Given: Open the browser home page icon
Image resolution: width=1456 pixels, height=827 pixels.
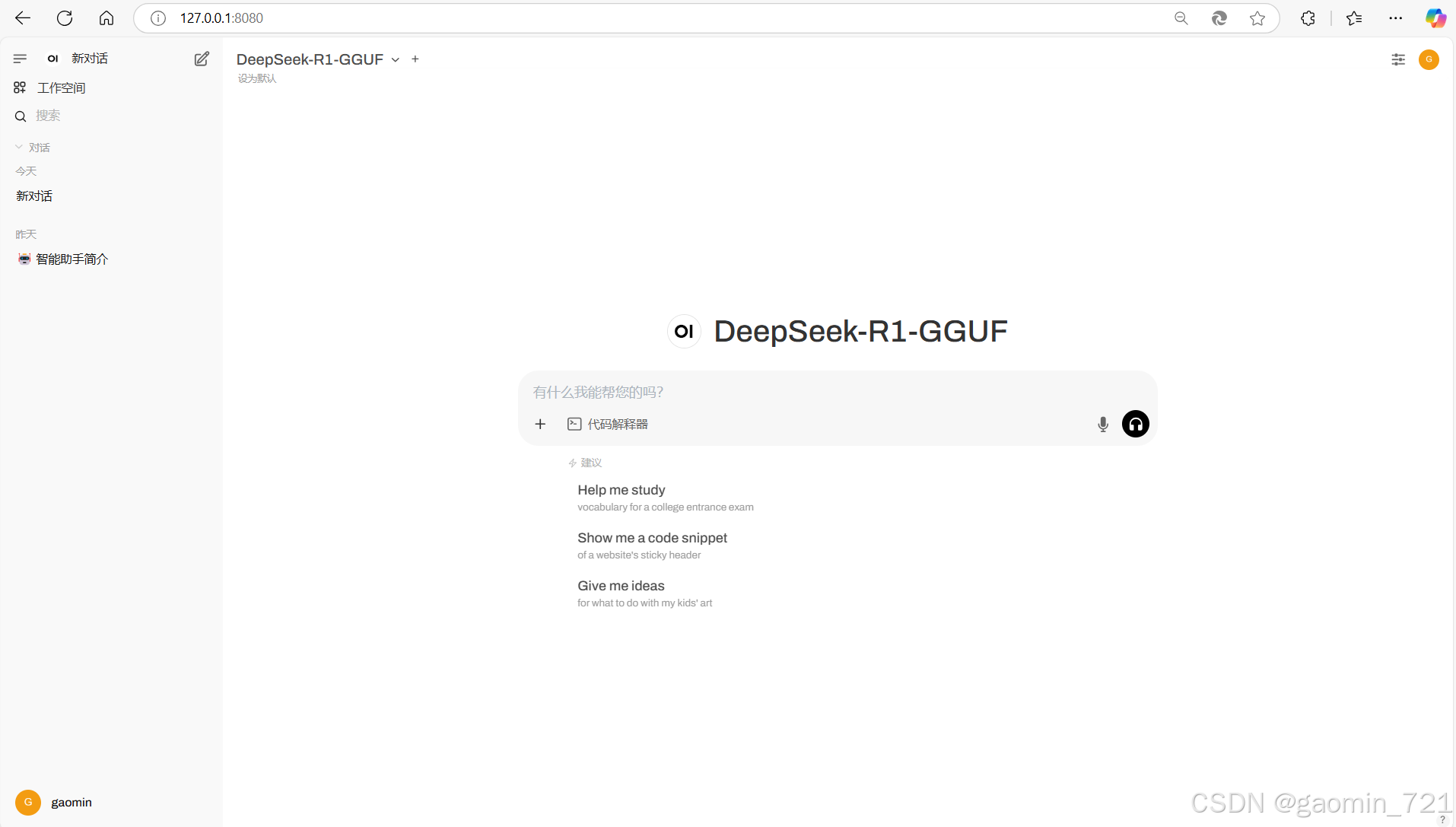Looking at the screenshot, I should tap(106, 18).
